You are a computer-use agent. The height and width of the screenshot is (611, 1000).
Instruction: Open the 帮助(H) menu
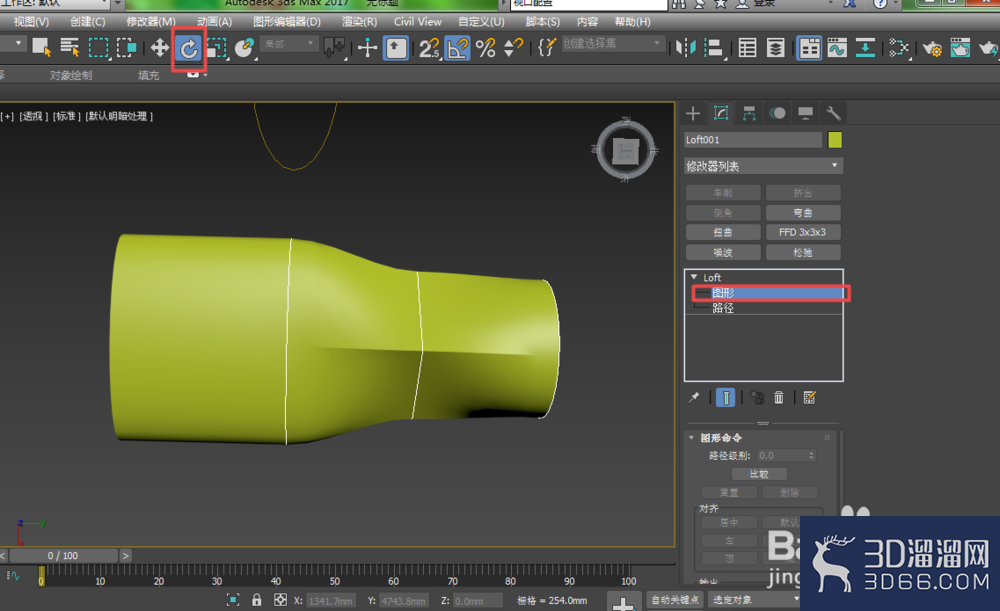[x=633, y=22]
